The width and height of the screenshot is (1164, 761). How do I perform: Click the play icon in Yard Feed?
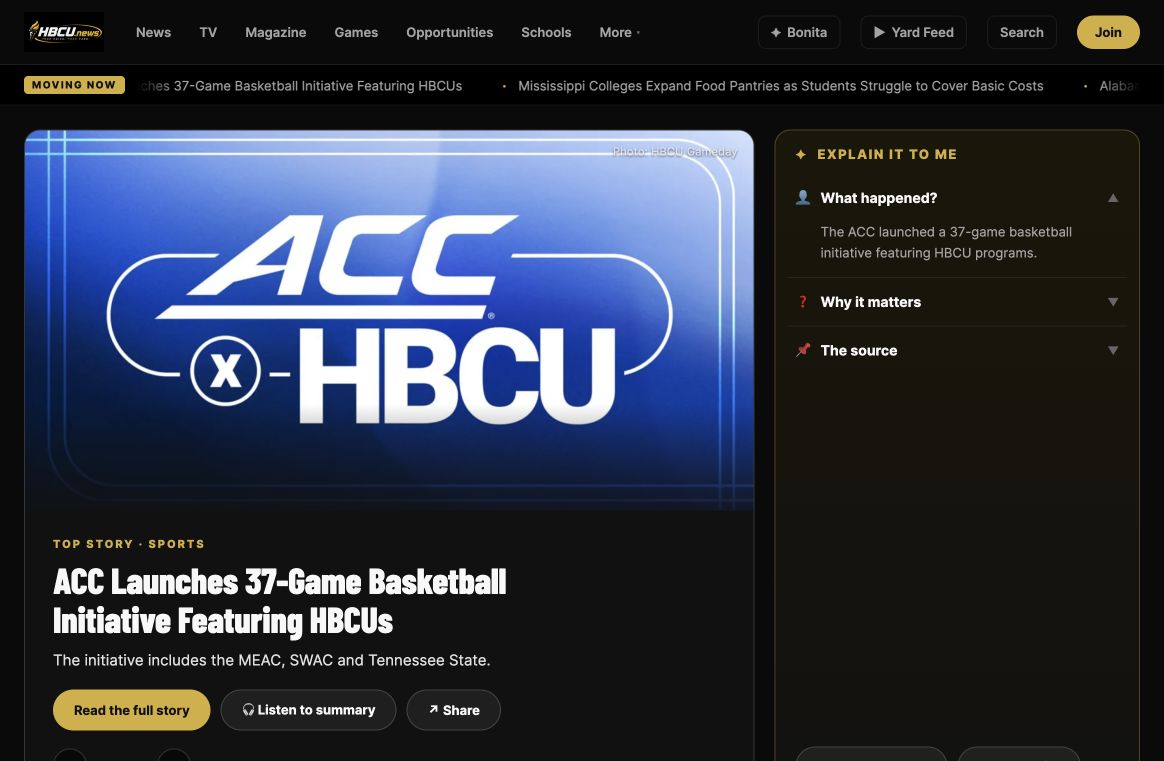(879, 33)
